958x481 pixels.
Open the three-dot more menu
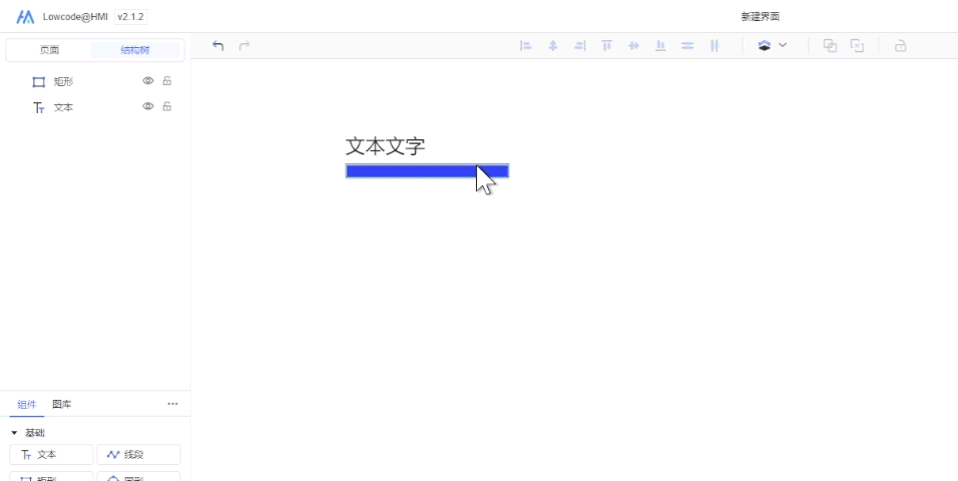click(x=173, y=404)
